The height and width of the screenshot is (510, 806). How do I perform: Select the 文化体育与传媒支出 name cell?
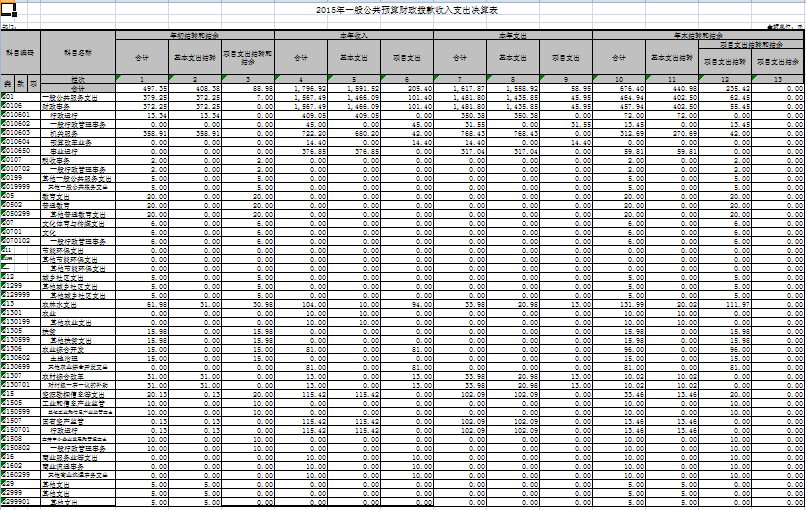(x=78, y=223)
